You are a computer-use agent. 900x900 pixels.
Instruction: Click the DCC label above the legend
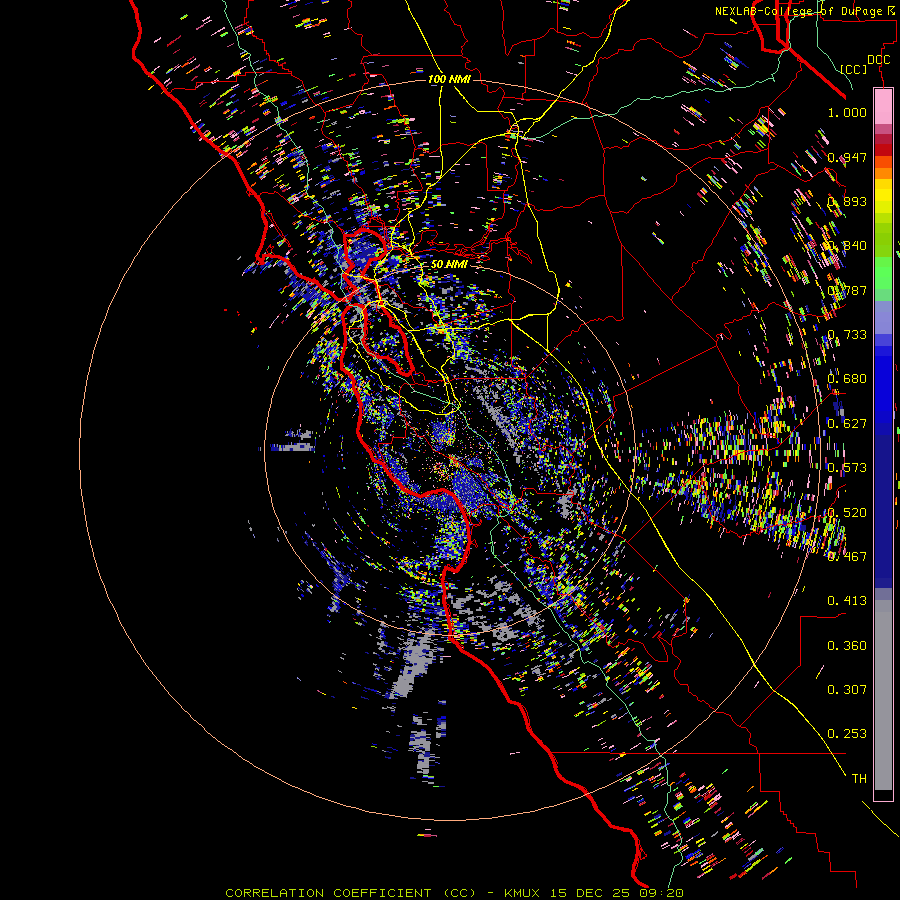coord(878,60)
